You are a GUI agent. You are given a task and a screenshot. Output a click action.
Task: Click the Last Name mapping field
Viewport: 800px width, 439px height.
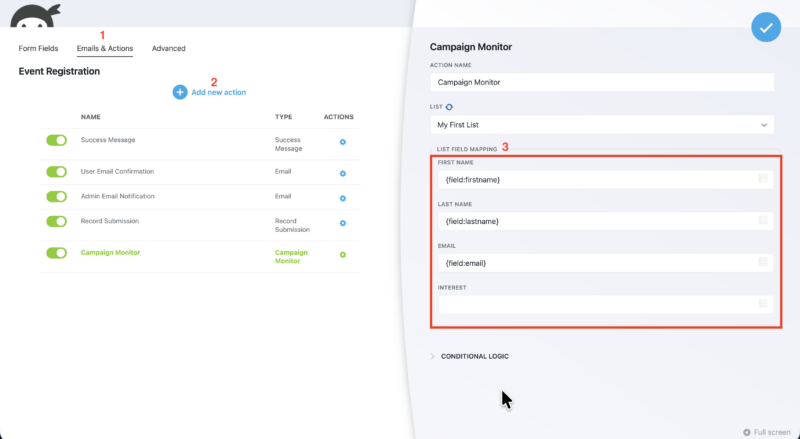[x=606, y=222]
